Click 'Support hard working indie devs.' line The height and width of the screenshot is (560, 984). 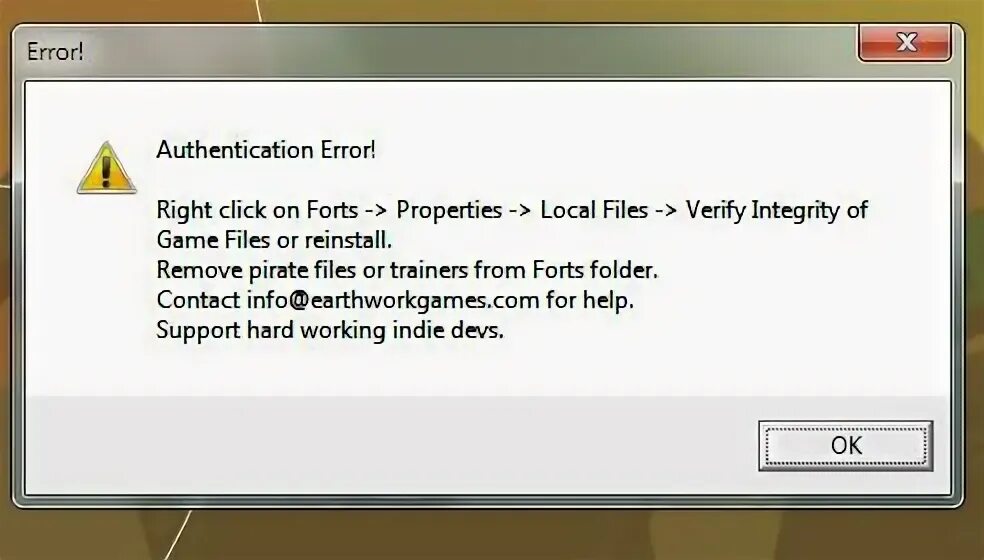[330, 330]
